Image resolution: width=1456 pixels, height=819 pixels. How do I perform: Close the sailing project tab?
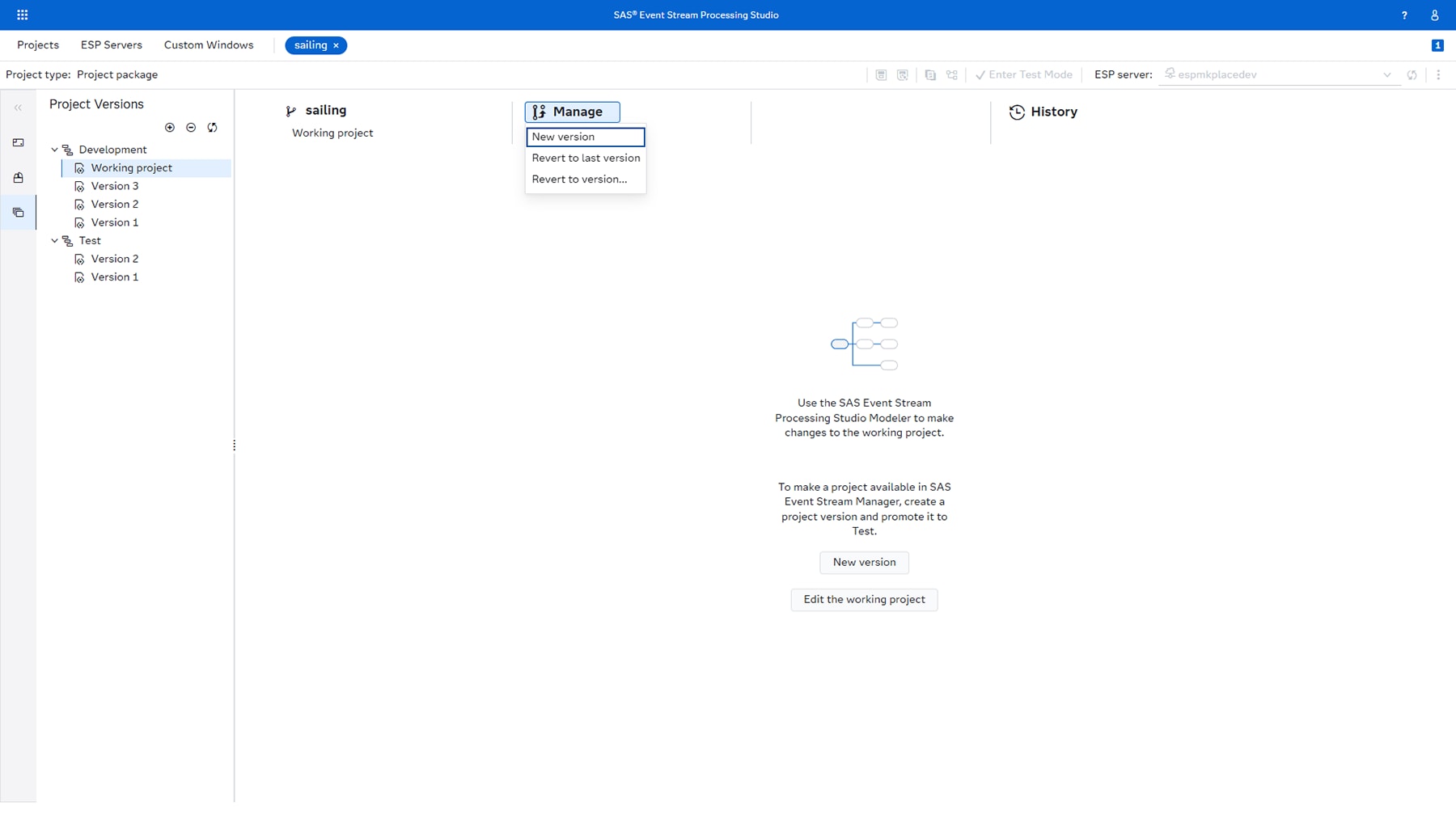337,45
